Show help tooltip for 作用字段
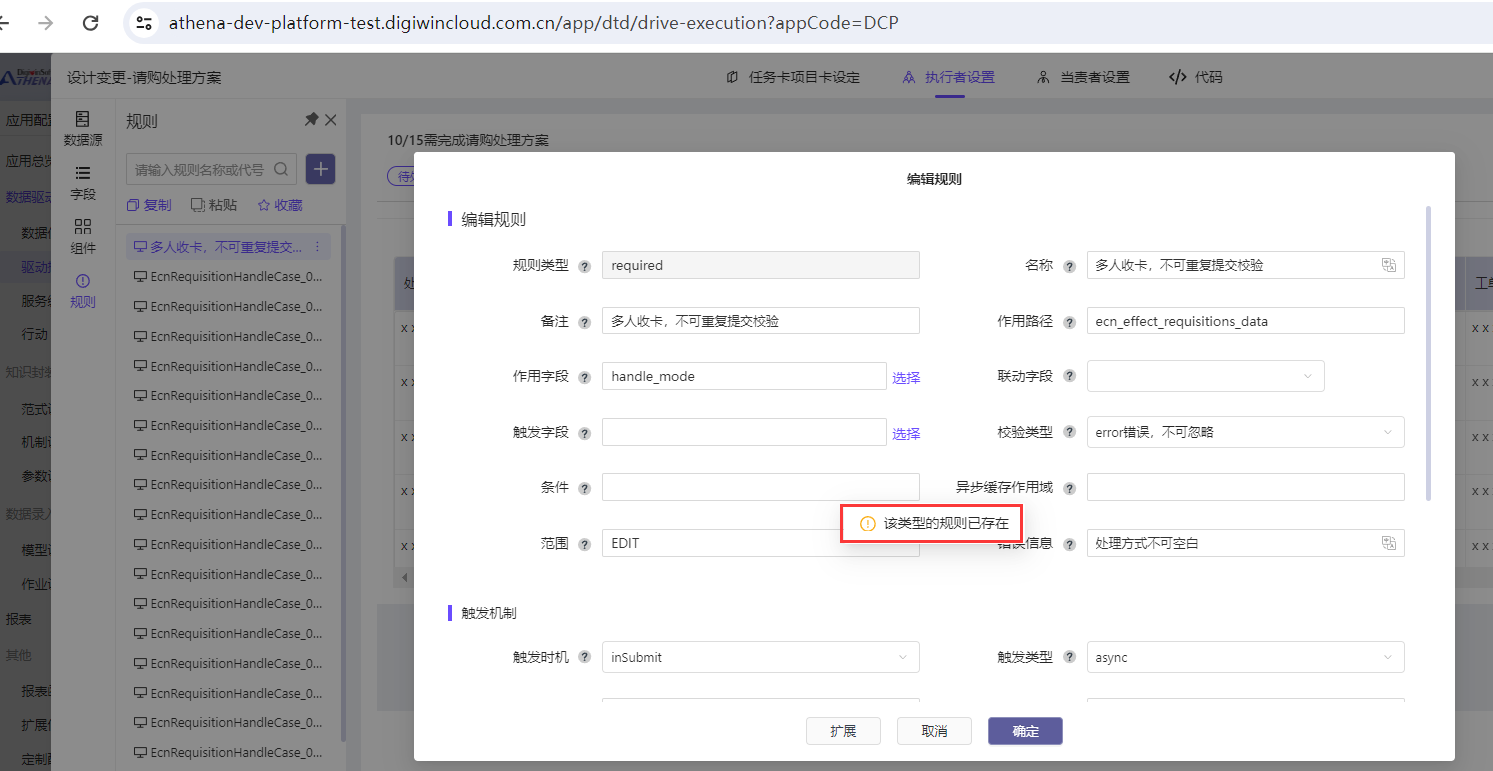This screenshot has height=771, width=1493. [x=584, y=377]
